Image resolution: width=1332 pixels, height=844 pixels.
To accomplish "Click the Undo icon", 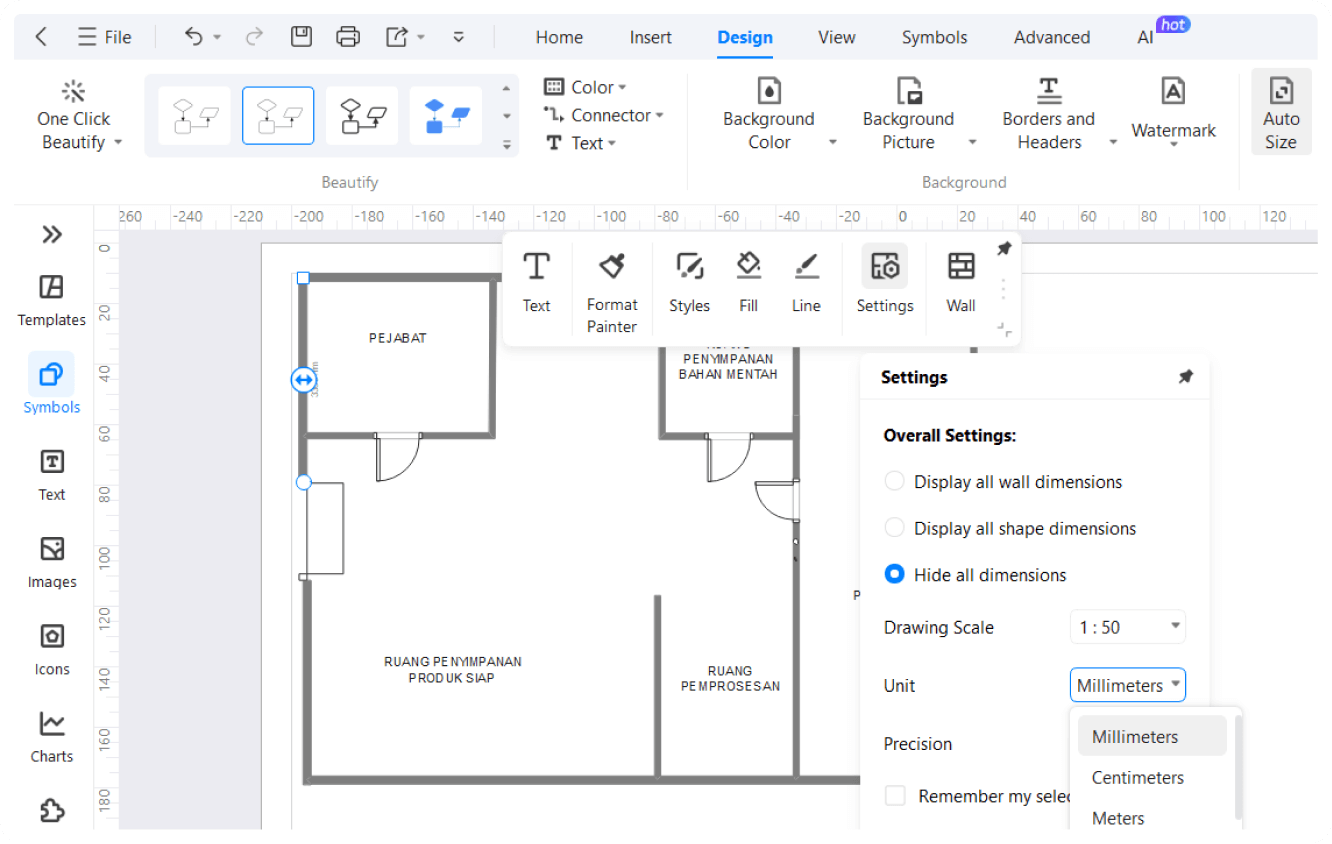I will (194, 37).
